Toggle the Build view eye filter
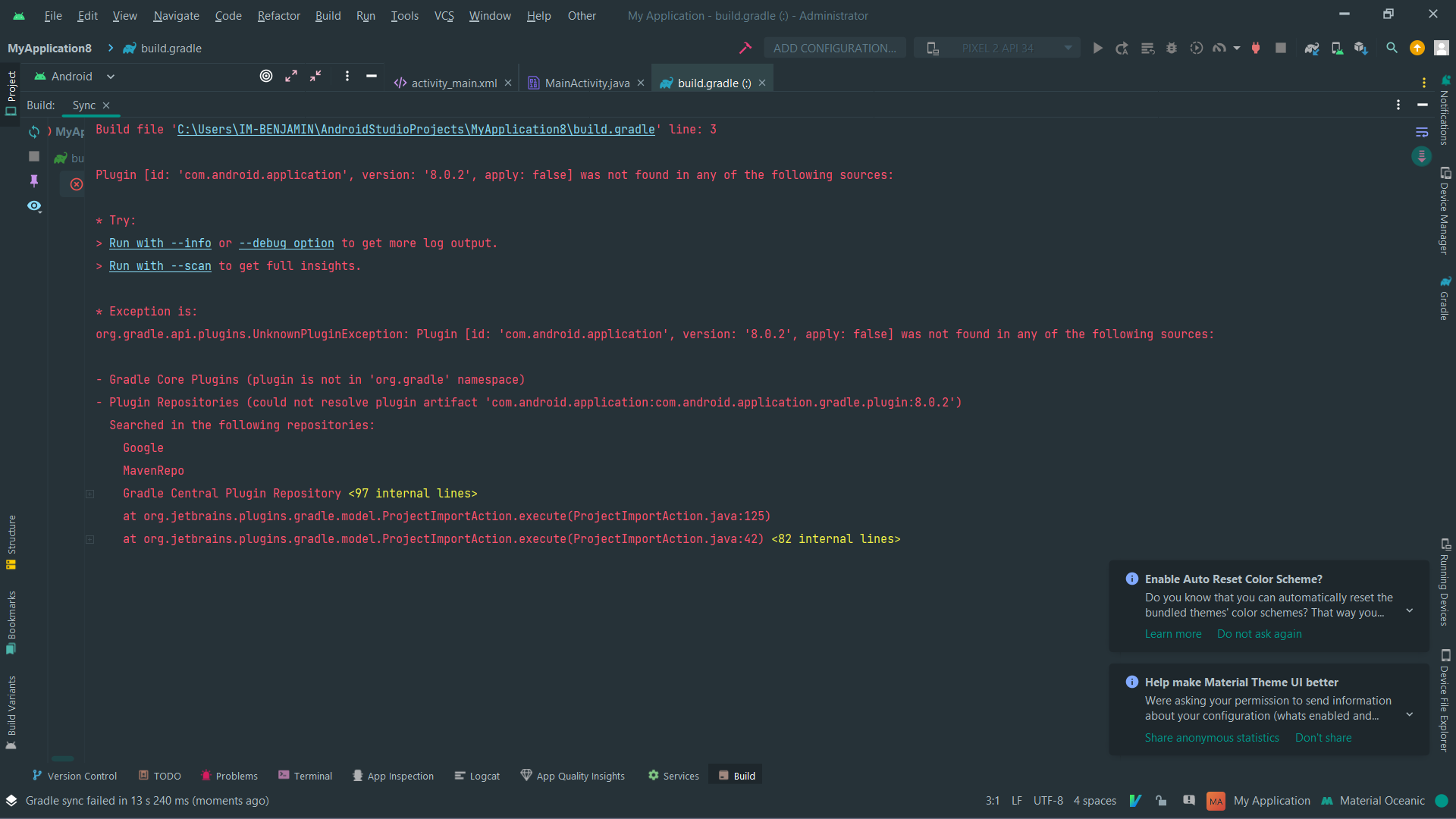 [x=34, y=206]
